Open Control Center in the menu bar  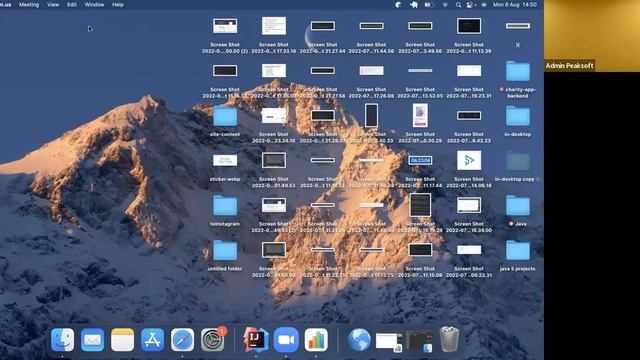click(x=471, y=4)
